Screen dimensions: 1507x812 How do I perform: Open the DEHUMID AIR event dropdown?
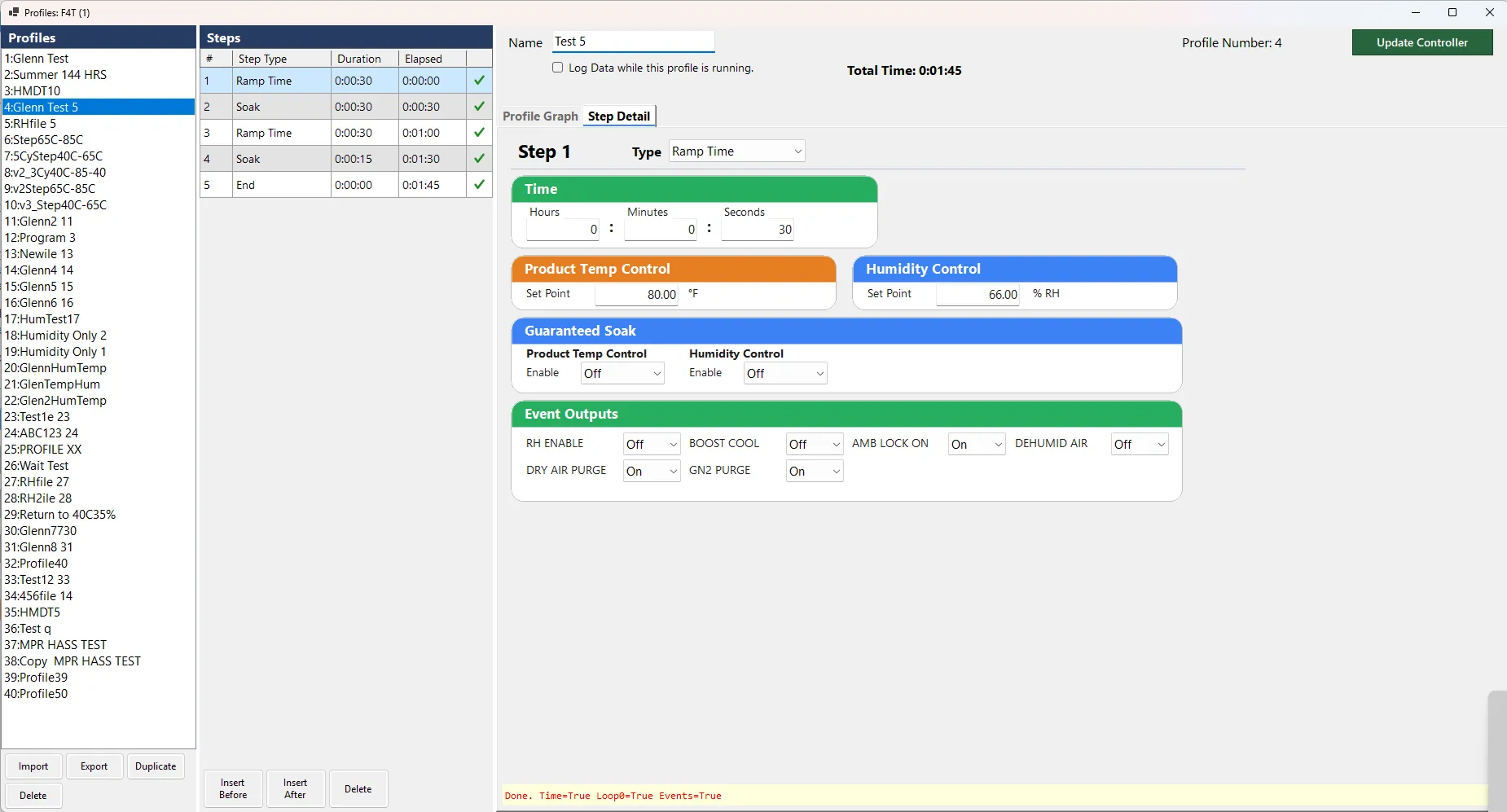pyautogui.click(x=1140, y=444)
